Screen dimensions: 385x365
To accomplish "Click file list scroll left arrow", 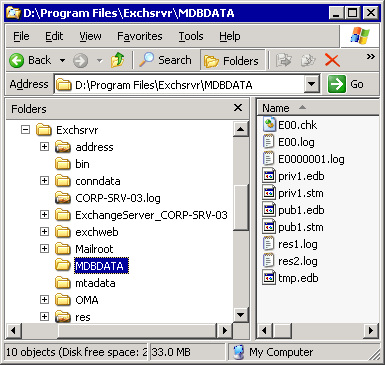I will 265,330.
